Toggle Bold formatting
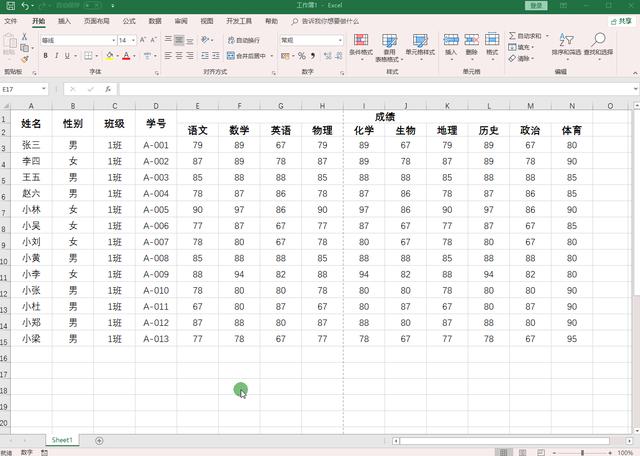 click(x=45, y=56)
